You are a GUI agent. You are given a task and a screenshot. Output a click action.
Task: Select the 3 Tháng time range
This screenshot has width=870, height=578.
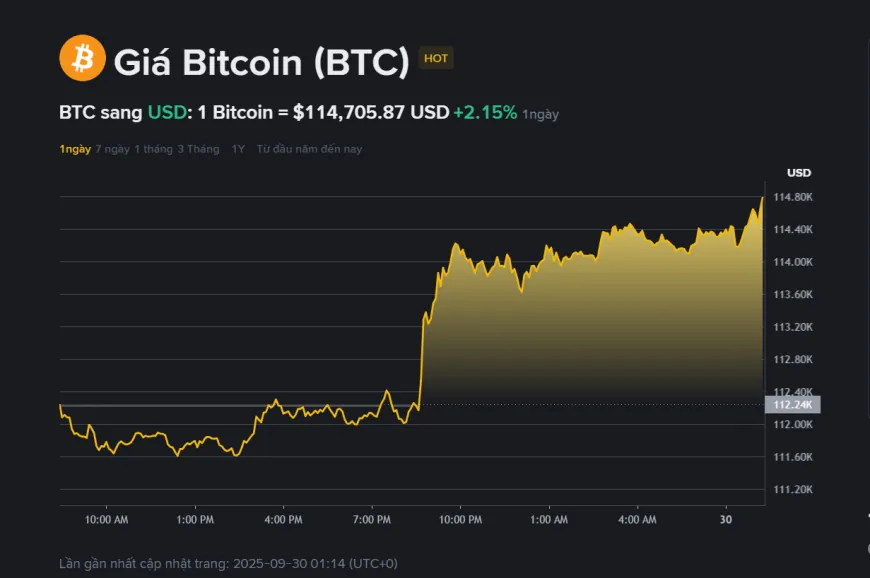coord(198,148)
